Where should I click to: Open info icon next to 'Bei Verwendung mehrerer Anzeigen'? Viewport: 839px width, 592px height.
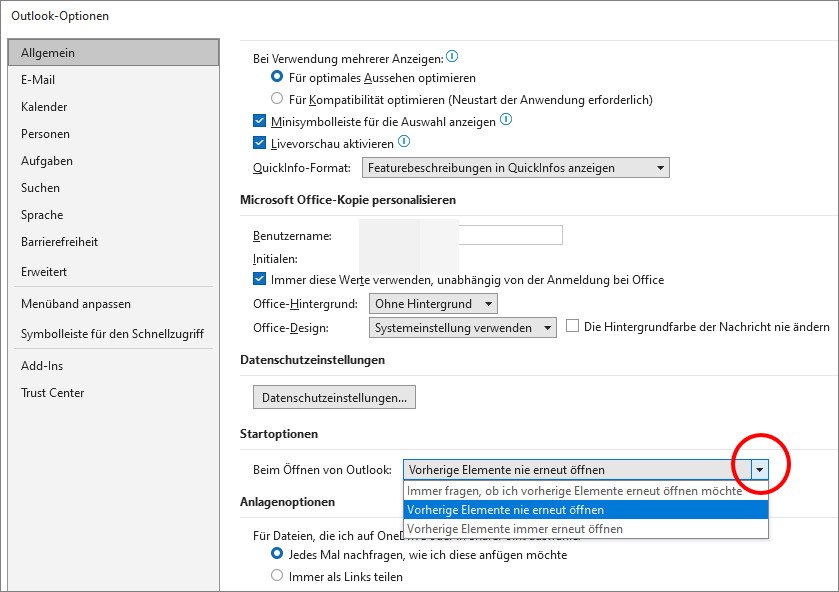[452, 56]
